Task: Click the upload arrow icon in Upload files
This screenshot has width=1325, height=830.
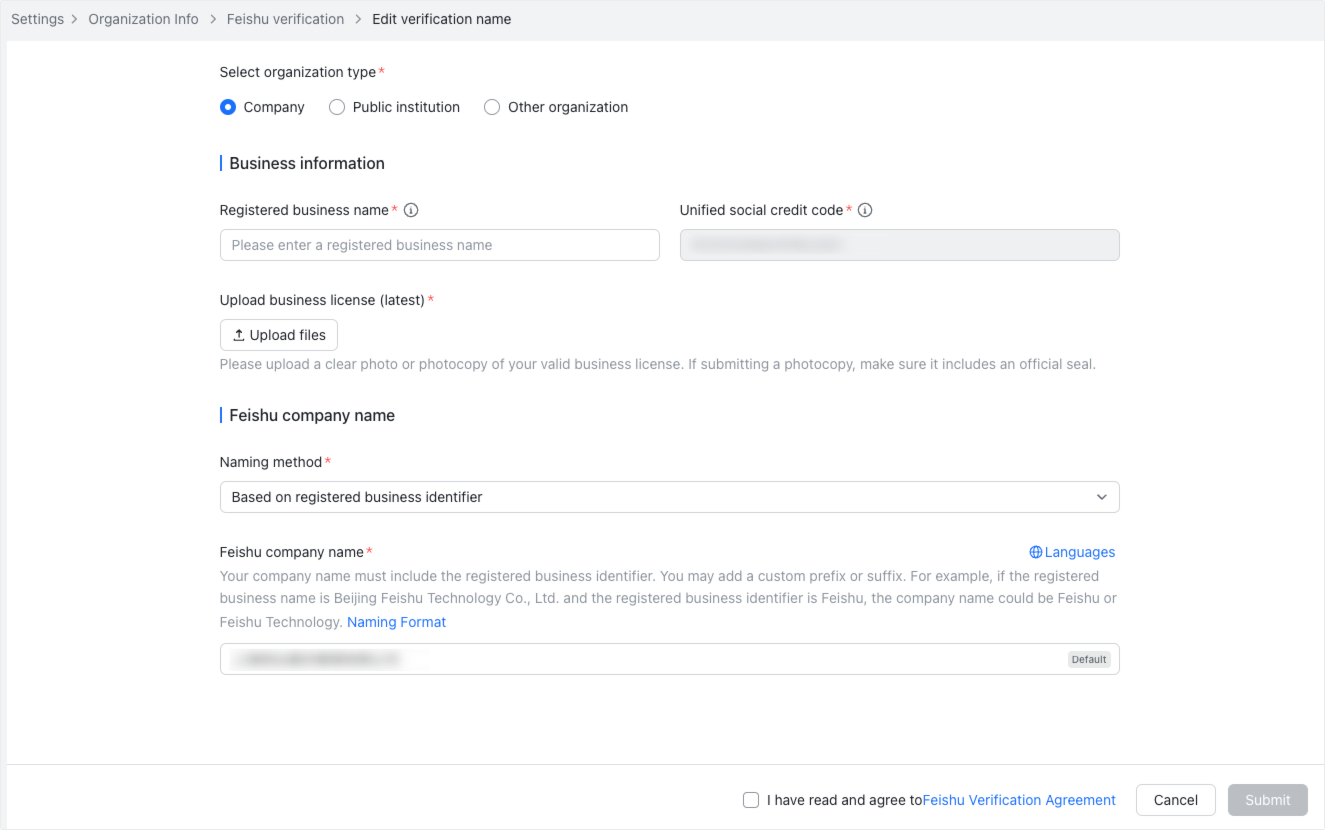Action: click(240, 335)
